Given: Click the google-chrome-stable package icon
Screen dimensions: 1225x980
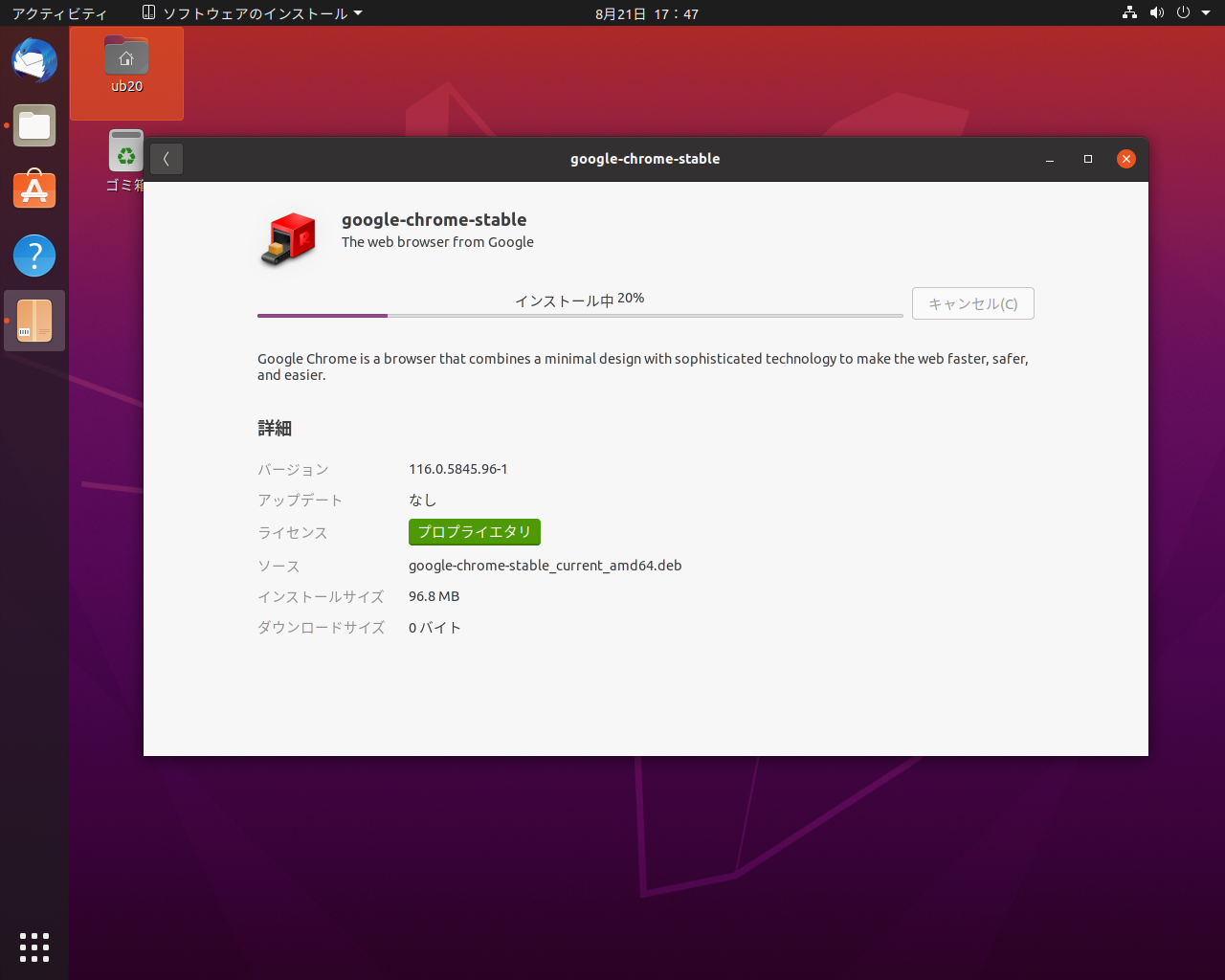Looking at the screenshot, I should 287,239.
